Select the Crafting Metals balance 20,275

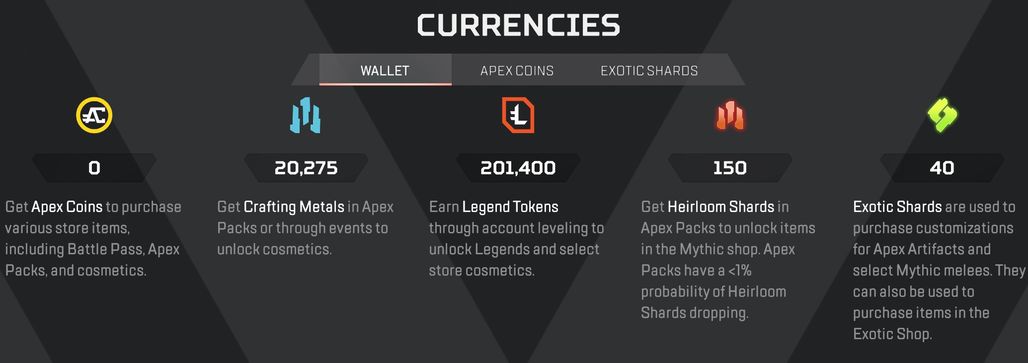[x=306, y=168]
